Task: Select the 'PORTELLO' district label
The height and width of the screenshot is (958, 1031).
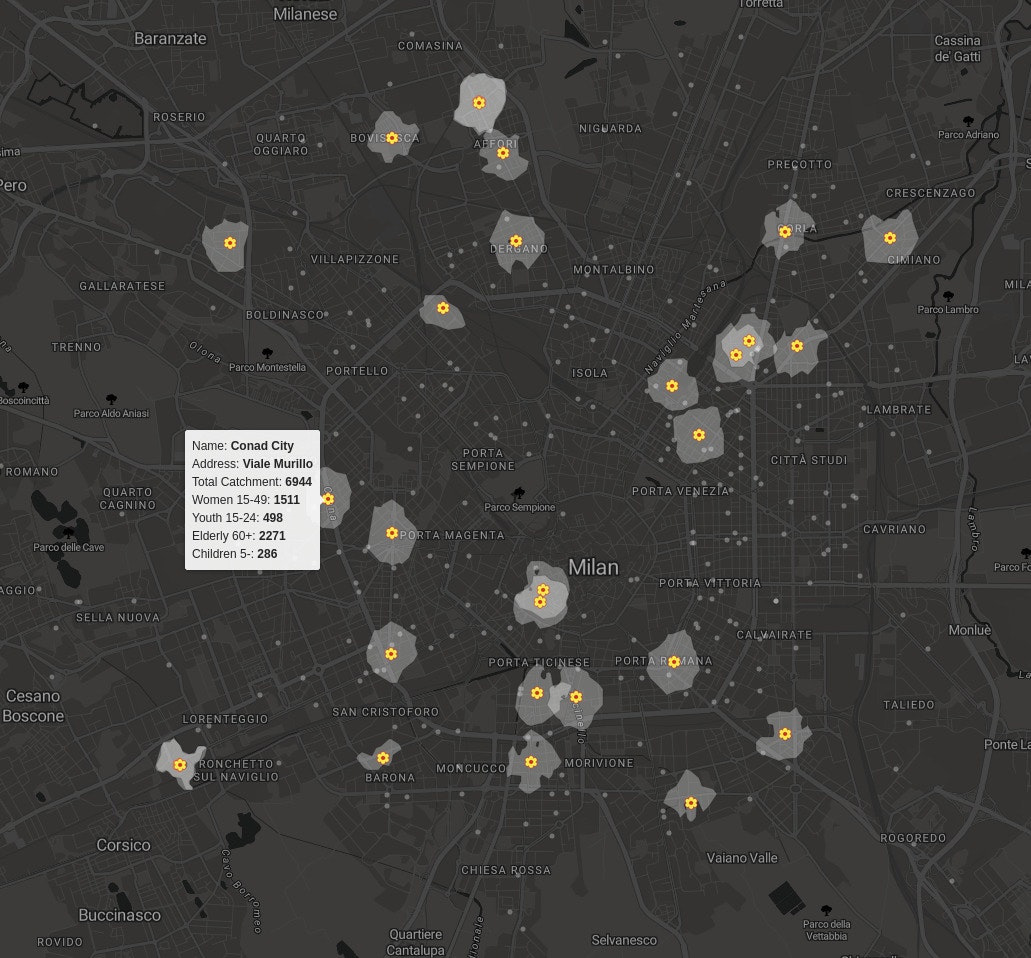Action: [x=357, y=371]
